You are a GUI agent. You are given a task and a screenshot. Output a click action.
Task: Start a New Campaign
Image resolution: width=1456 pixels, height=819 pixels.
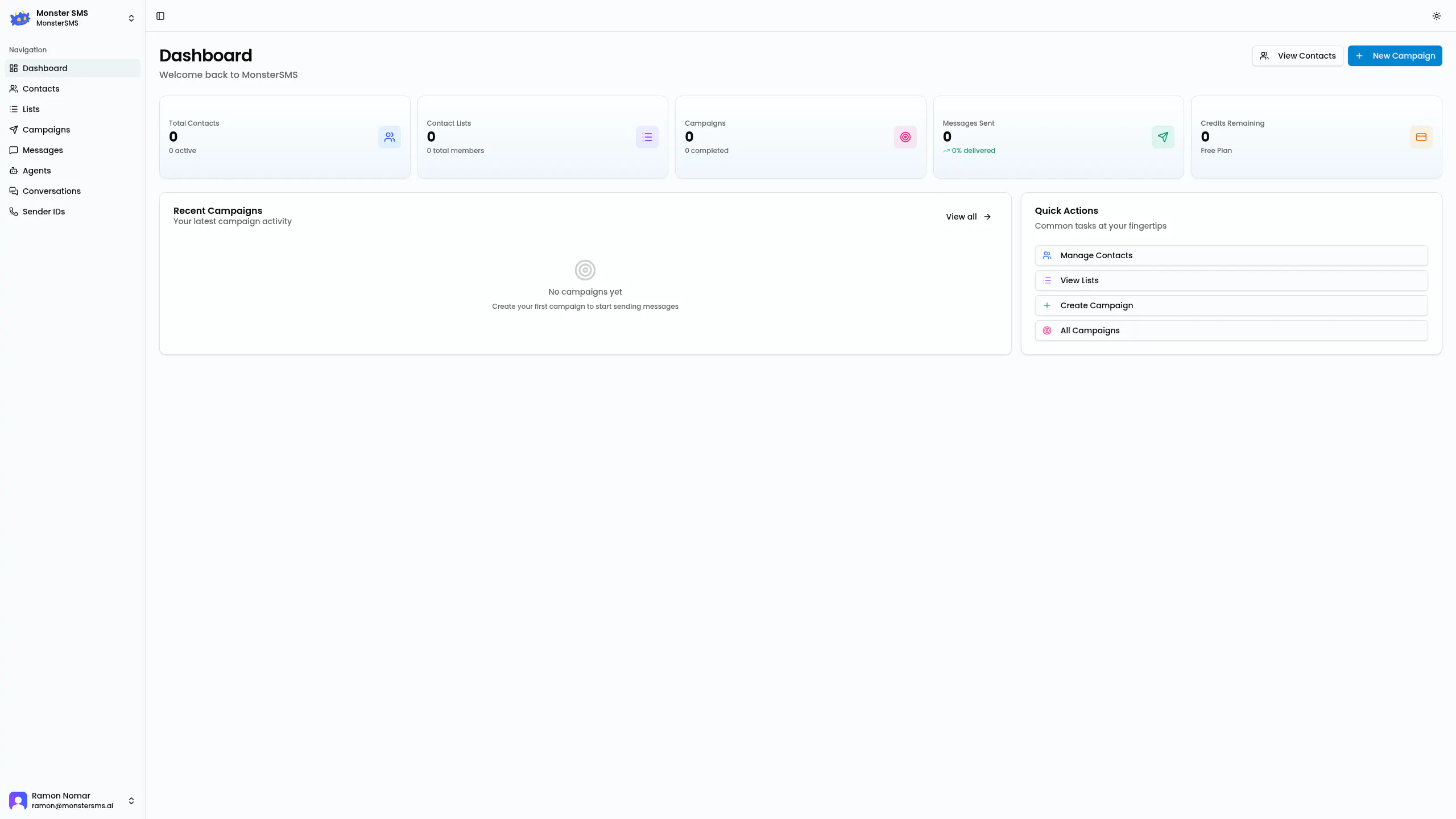(1395, 56)
